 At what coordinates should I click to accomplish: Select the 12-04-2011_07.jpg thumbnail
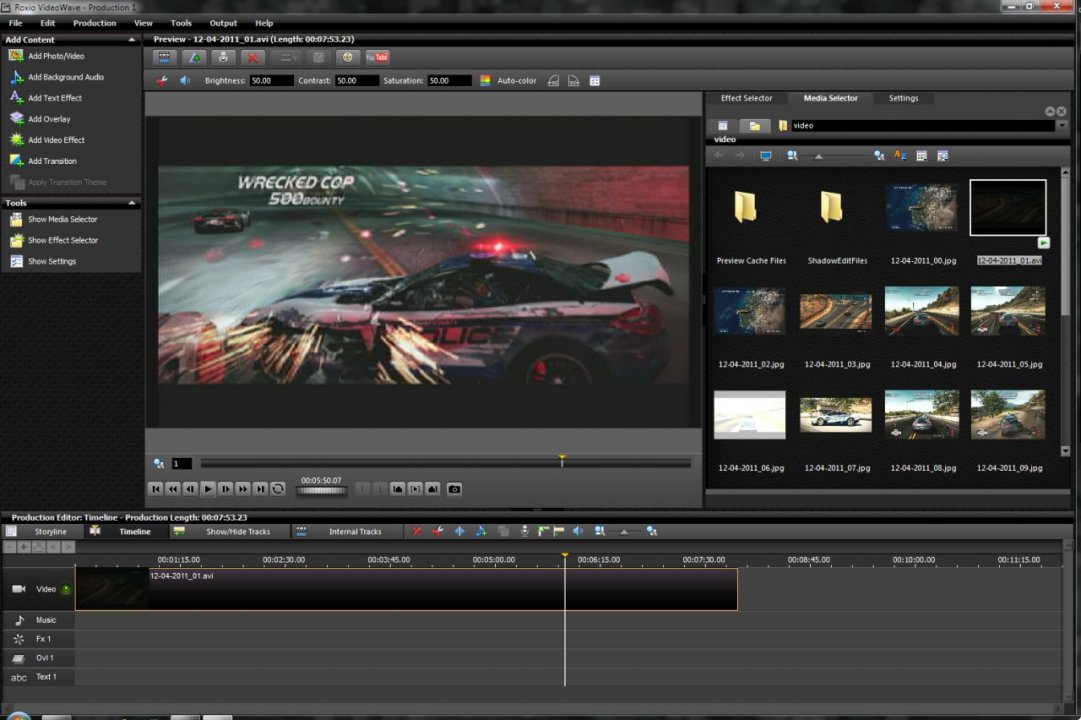pyautogui.click(x=836, y=414)
